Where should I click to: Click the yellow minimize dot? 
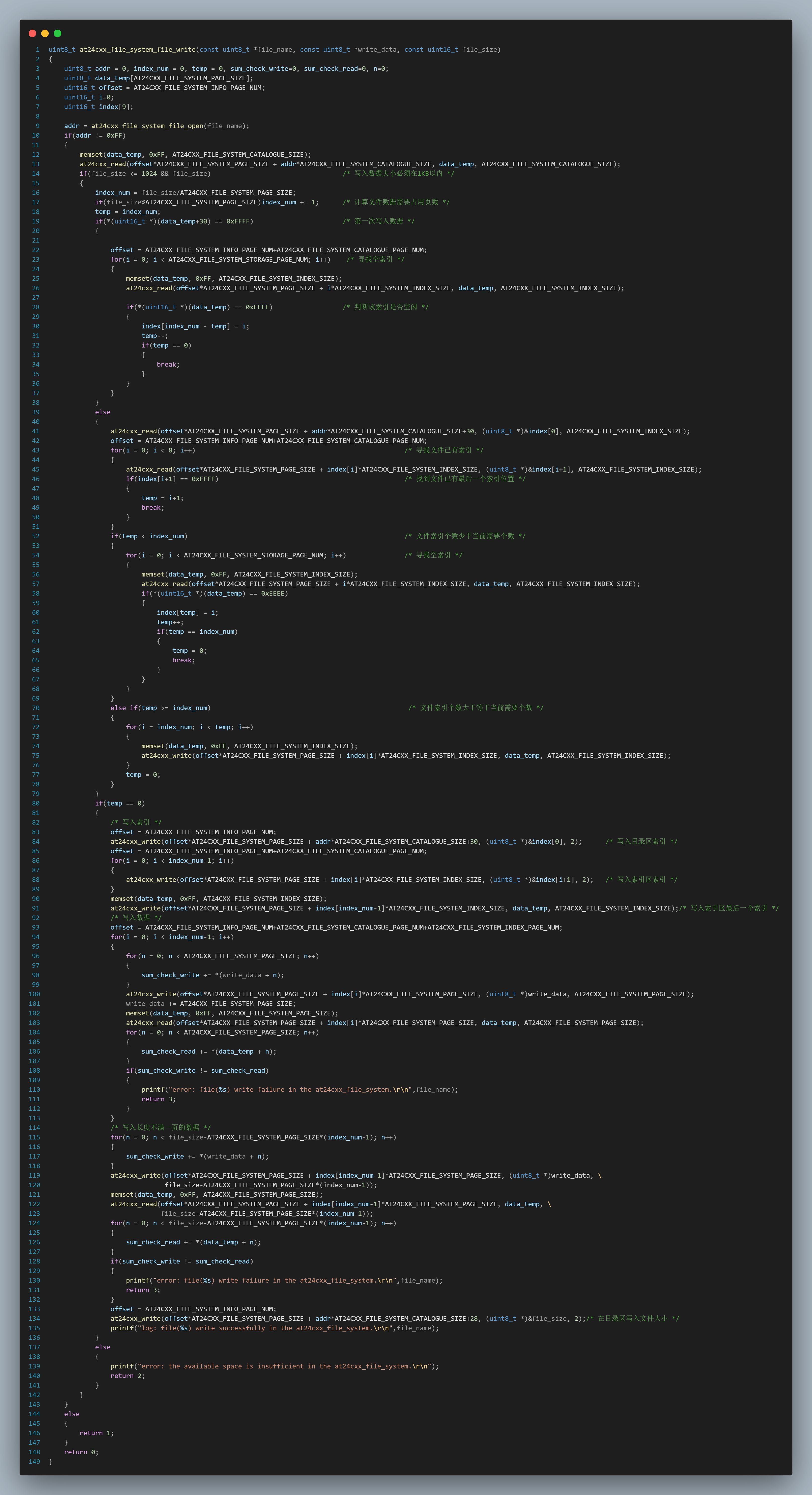coord(45,34)
